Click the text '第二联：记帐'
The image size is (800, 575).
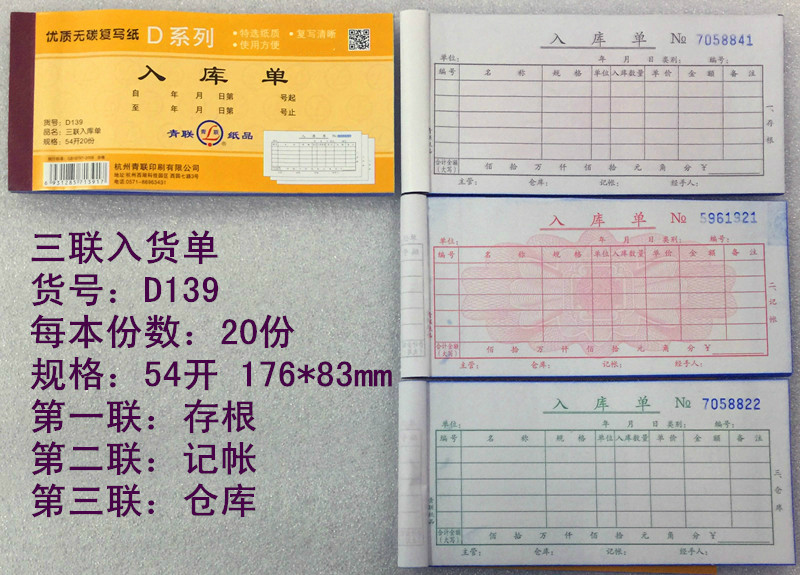[143, 459]
